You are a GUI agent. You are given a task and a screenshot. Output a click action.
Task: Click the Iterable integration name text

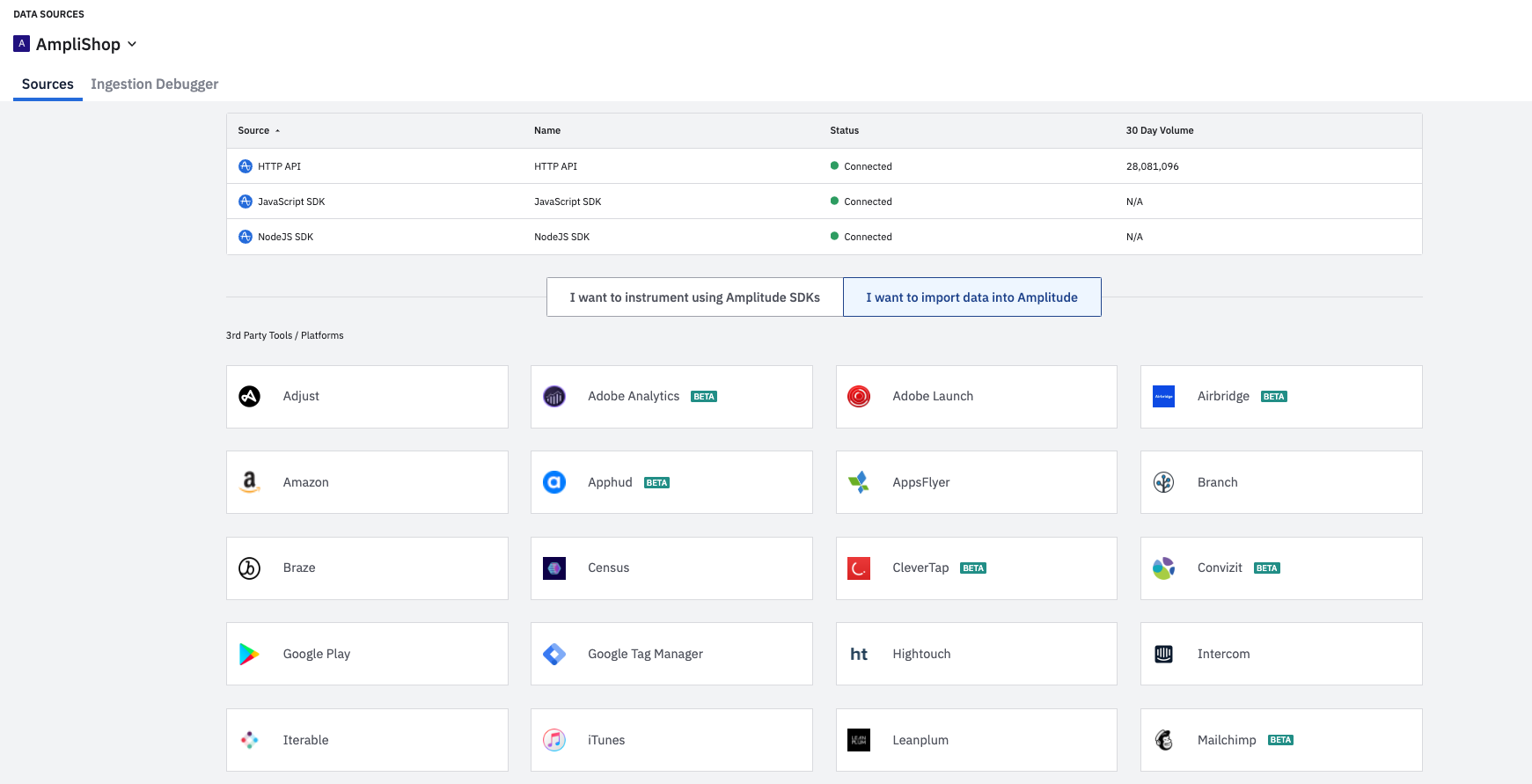click(306, 740)
